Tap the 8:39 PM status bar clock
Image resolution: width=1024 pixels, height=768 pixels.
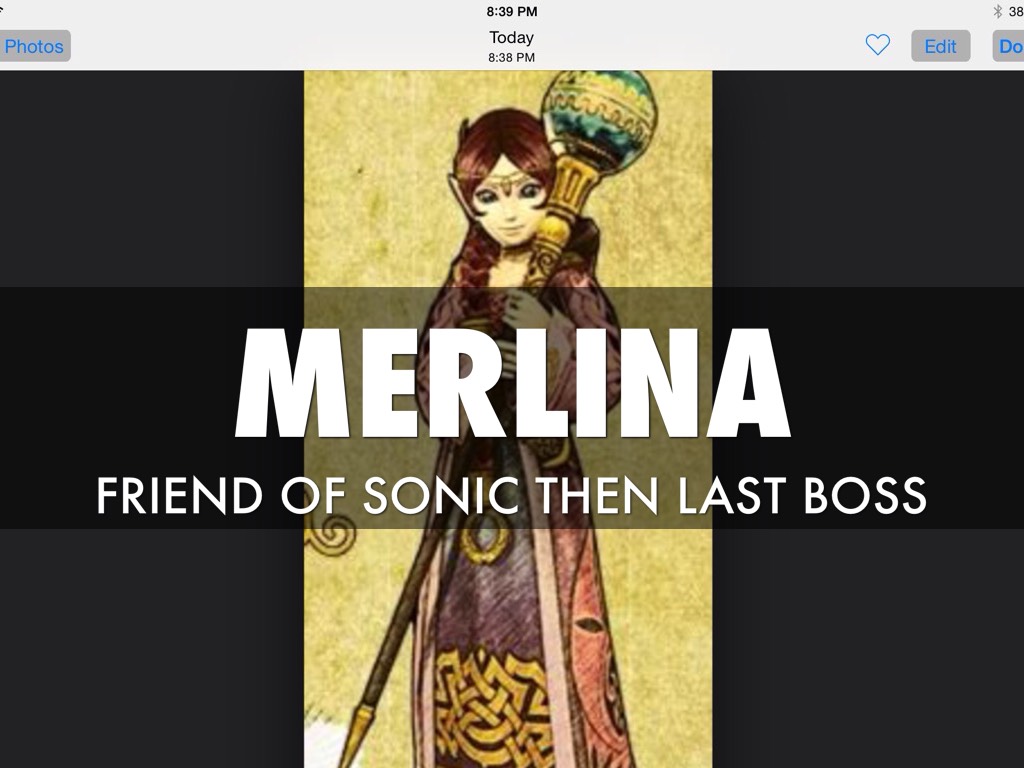click(512, 11)
